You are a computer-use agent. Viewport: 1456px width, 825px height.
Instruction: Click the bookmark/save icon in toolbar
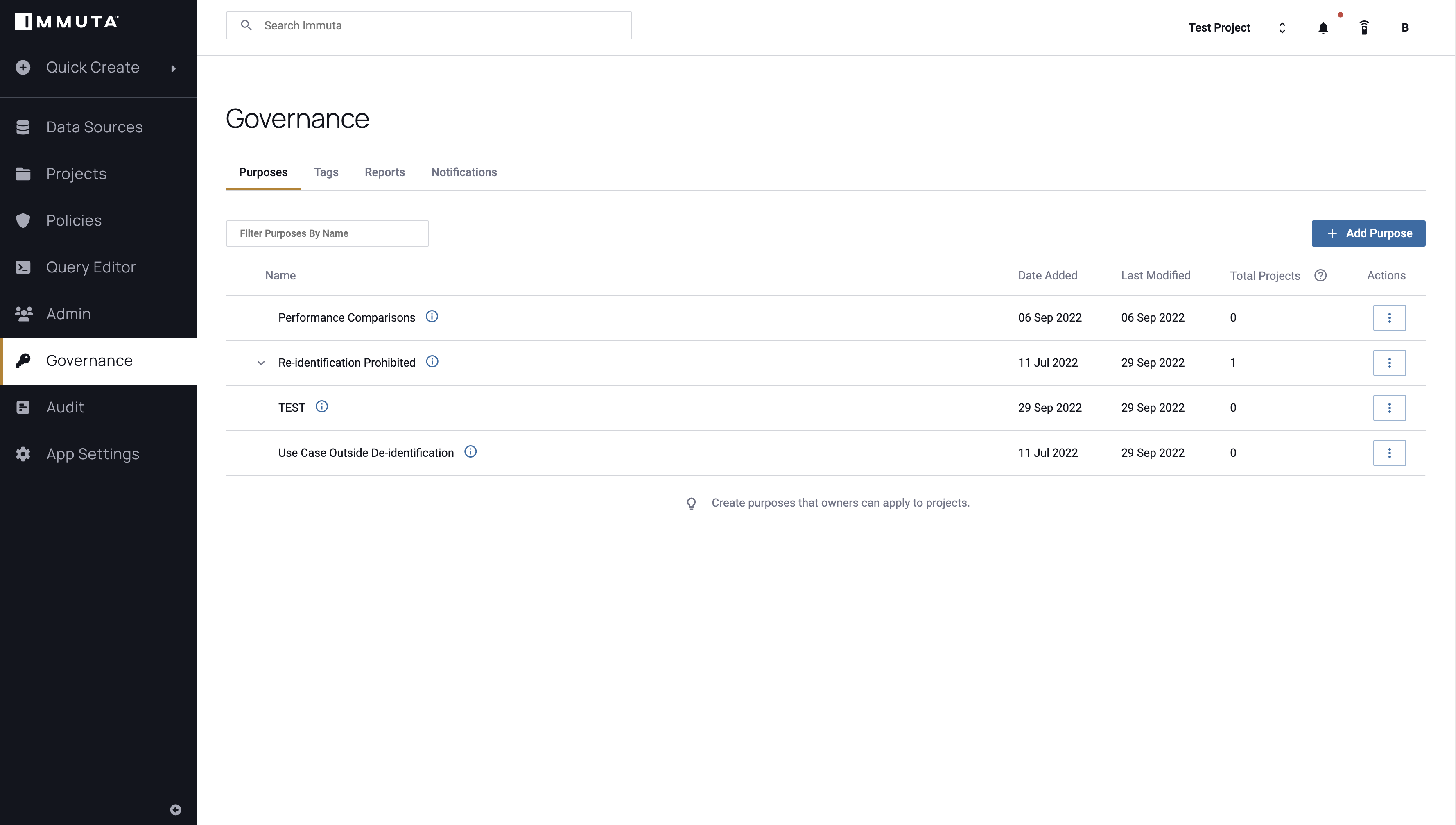tap(1363, 27)
